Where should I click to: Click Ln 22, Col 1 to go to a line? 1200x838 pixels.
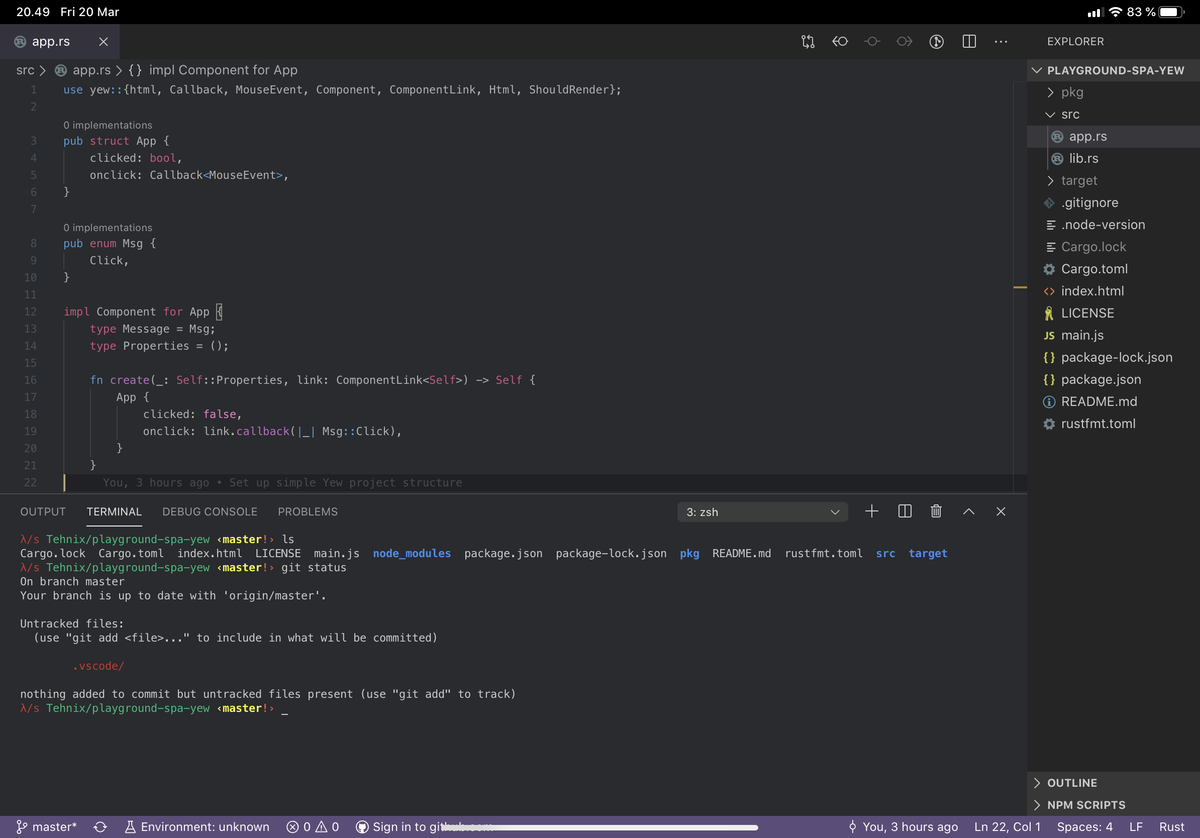1007,827
